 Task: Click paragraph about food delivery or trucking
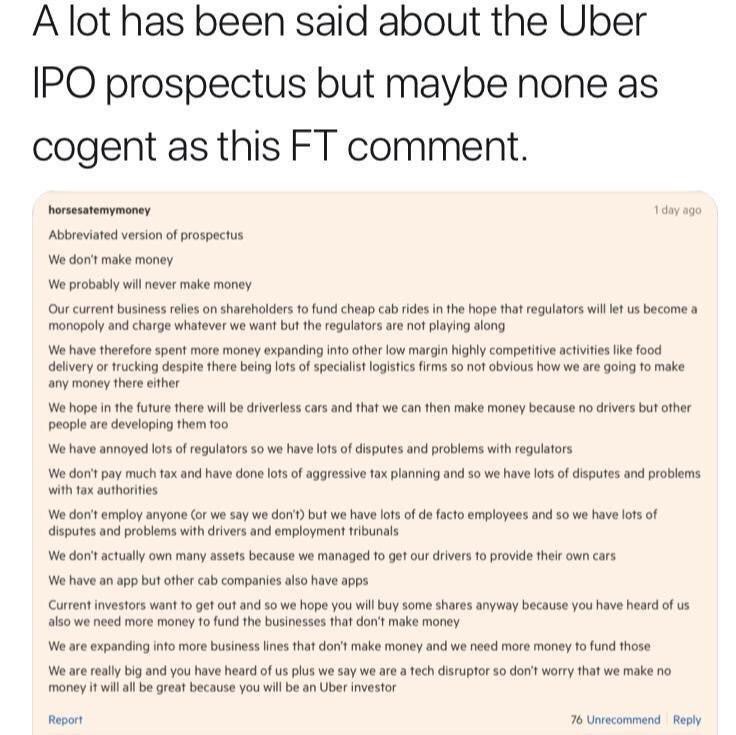(x=365, y=367)
